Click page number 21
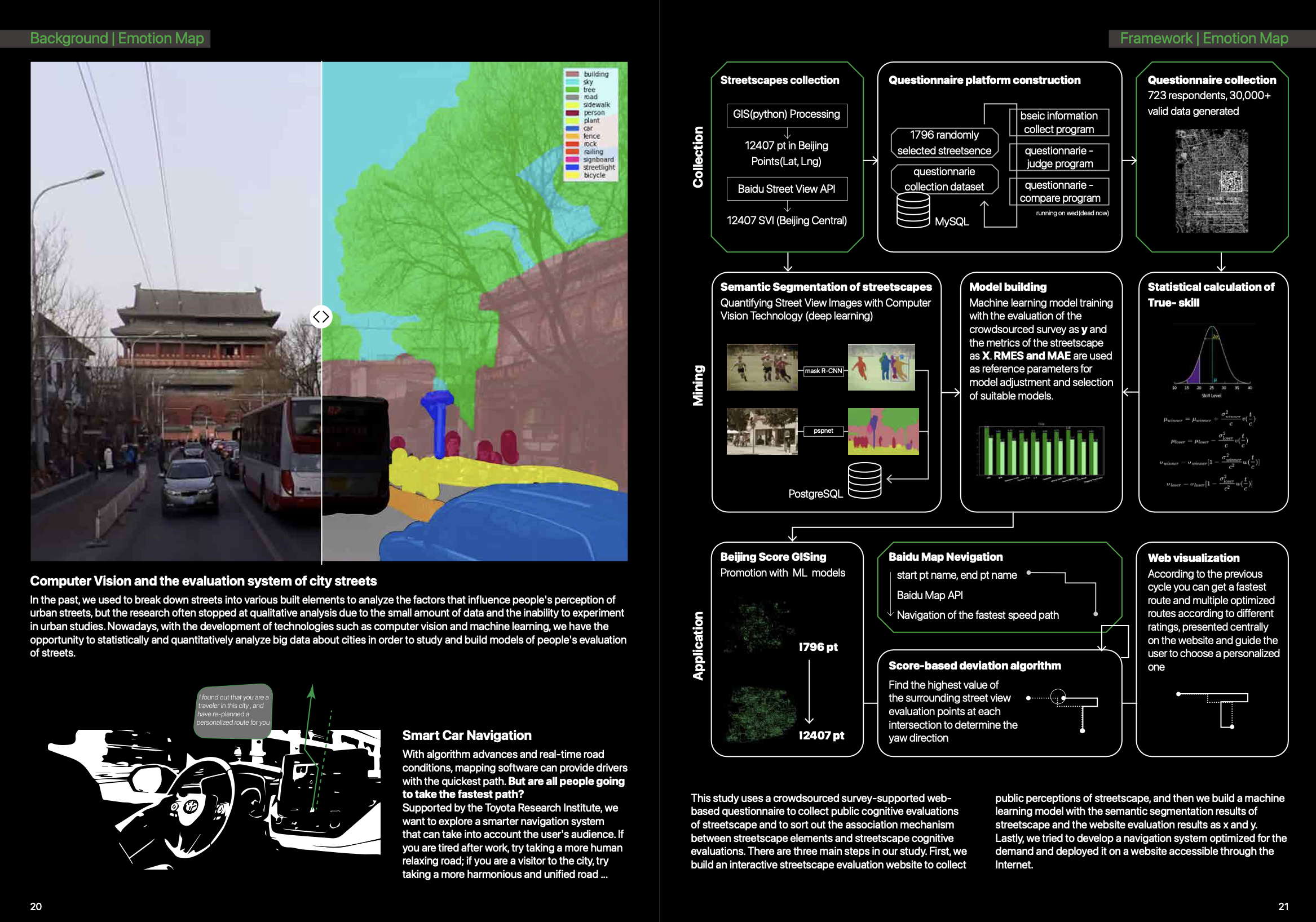 coord(1283,906)
